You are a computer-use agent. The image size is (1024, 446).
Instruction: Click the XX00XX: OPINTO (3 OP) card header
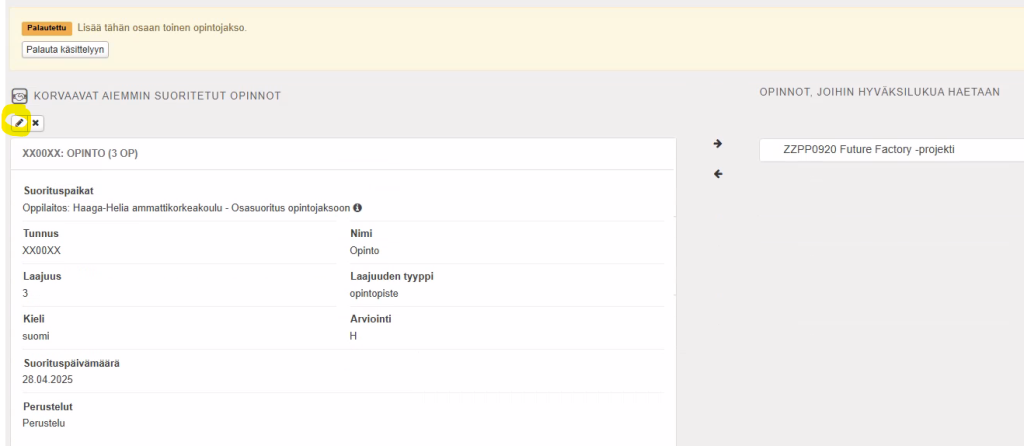tap(79, 154)
